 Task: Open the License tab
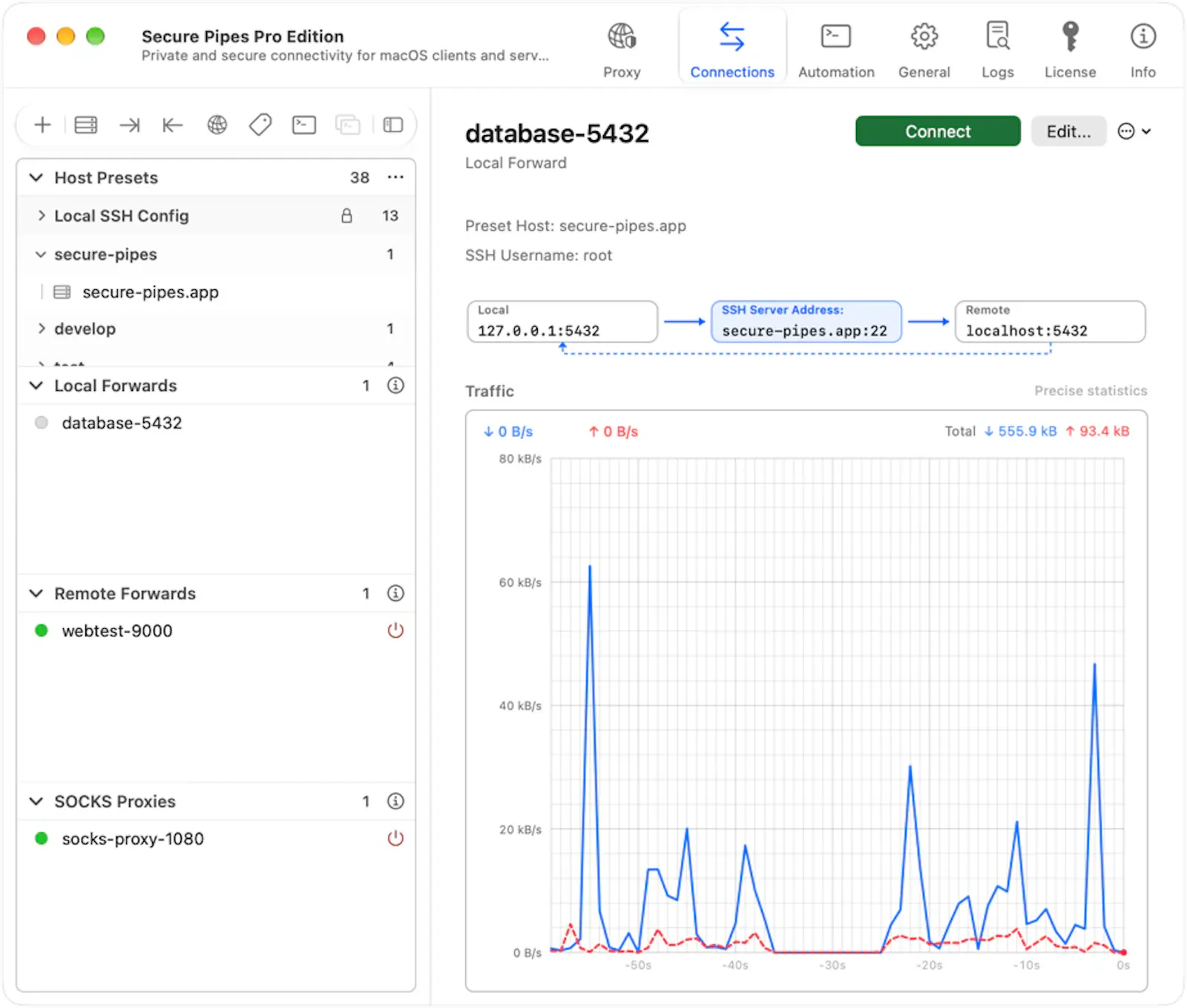[1070, 50]
